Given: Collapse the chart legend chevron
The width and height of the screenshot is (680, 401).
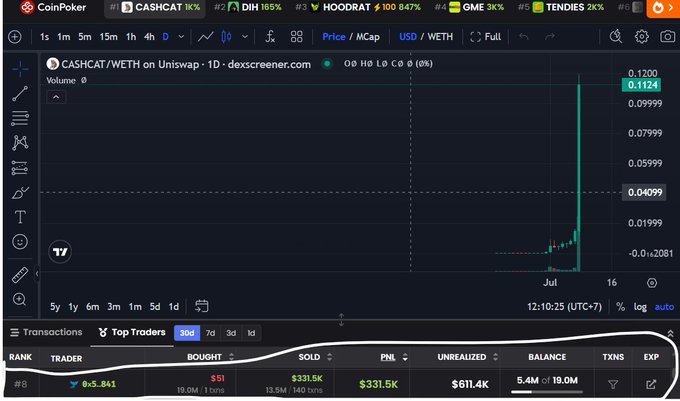Looking at the screenshot, I should [x=56, y=97].
